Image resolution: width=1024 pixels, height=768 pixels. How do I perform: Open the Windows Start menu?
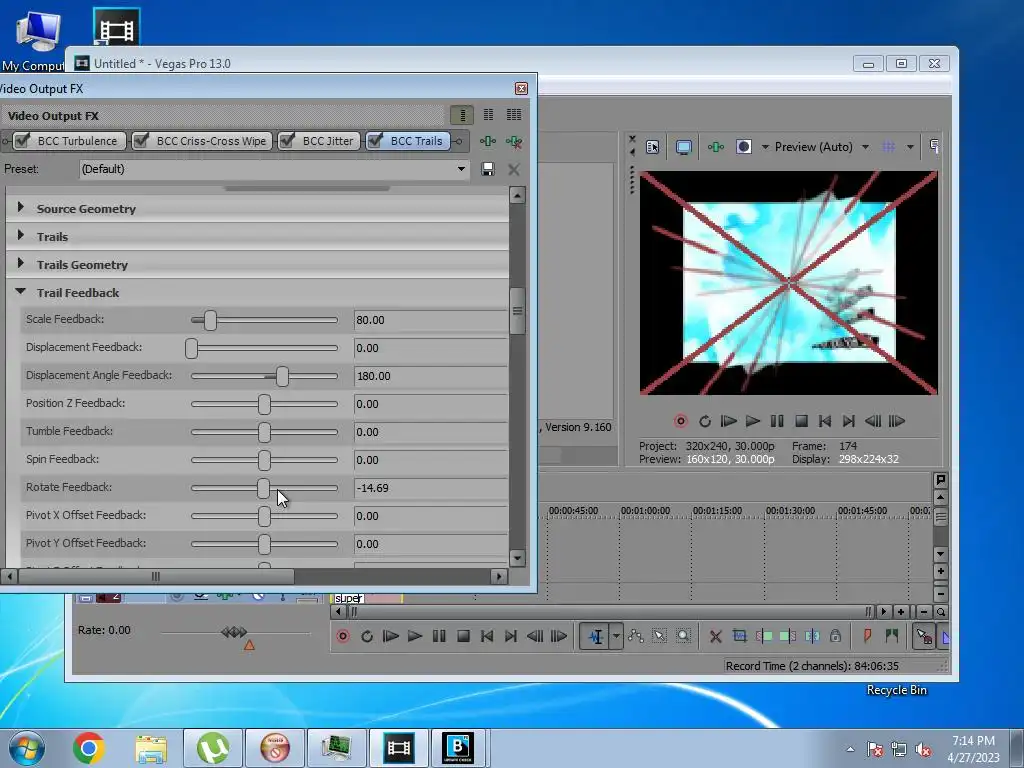(27, 748)
